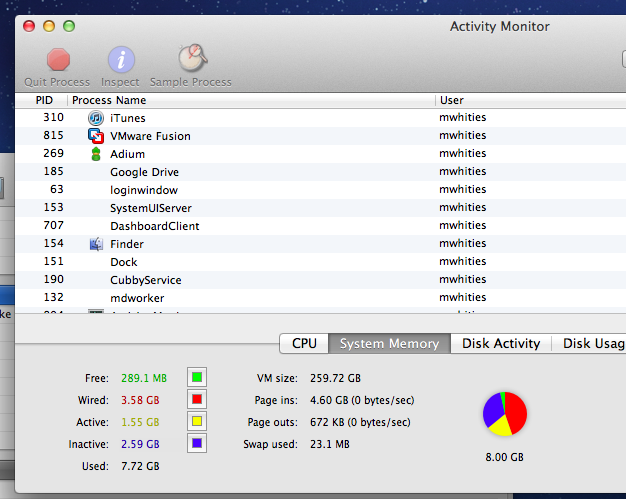The width and height of the screenshot is (626, 499).
Task: Click the Quit Process stop-sign icon
Action: [x=58, y=59]
